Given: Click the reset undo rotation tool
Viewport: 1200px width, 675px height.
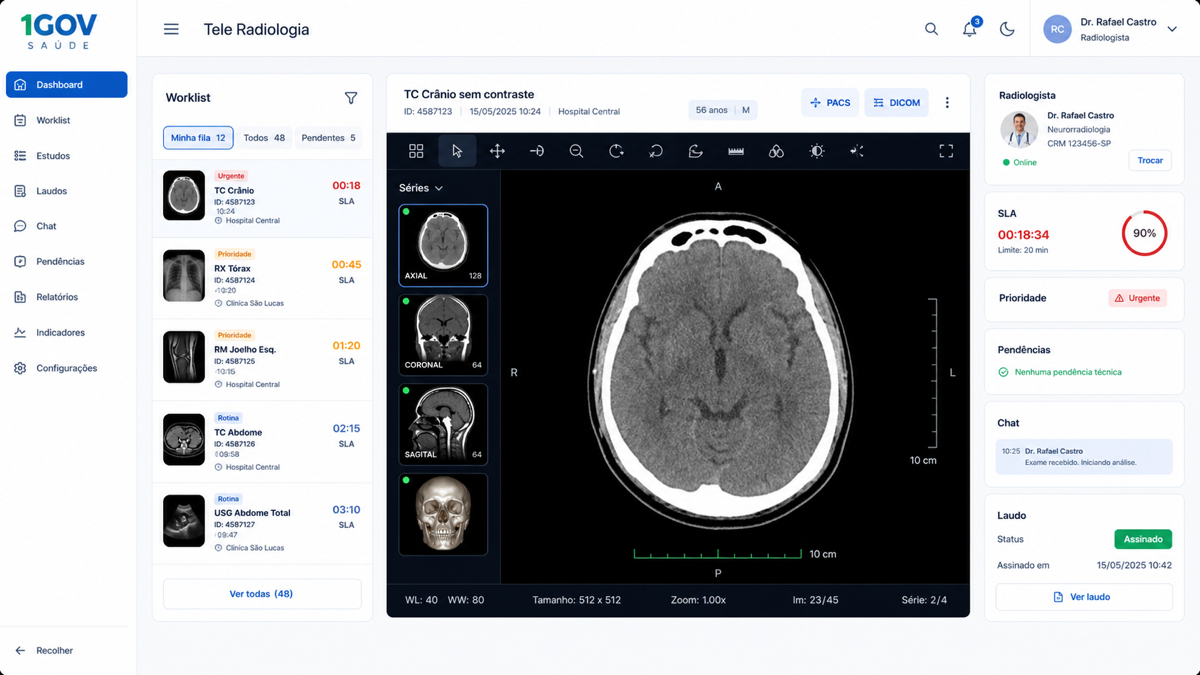Looking at the screenshot, I should coord(656,151).
